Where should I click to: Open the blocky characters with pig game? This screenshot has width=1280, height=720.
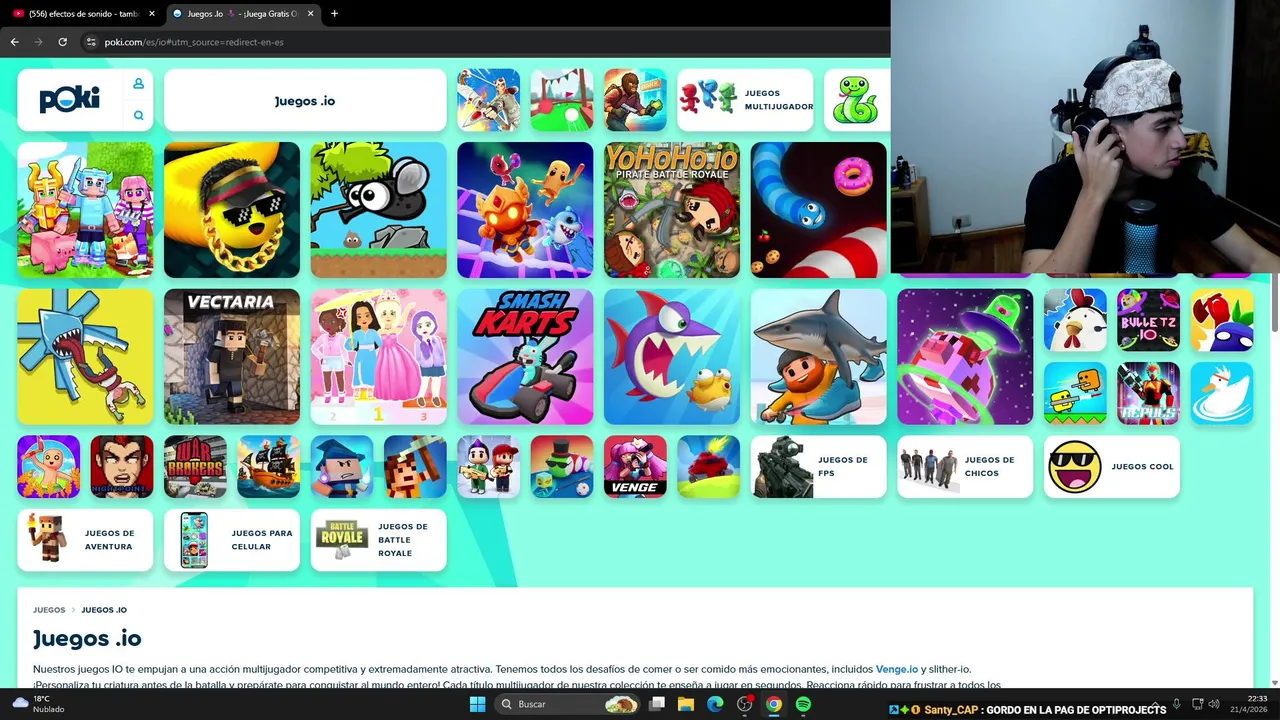pos(85,210)
